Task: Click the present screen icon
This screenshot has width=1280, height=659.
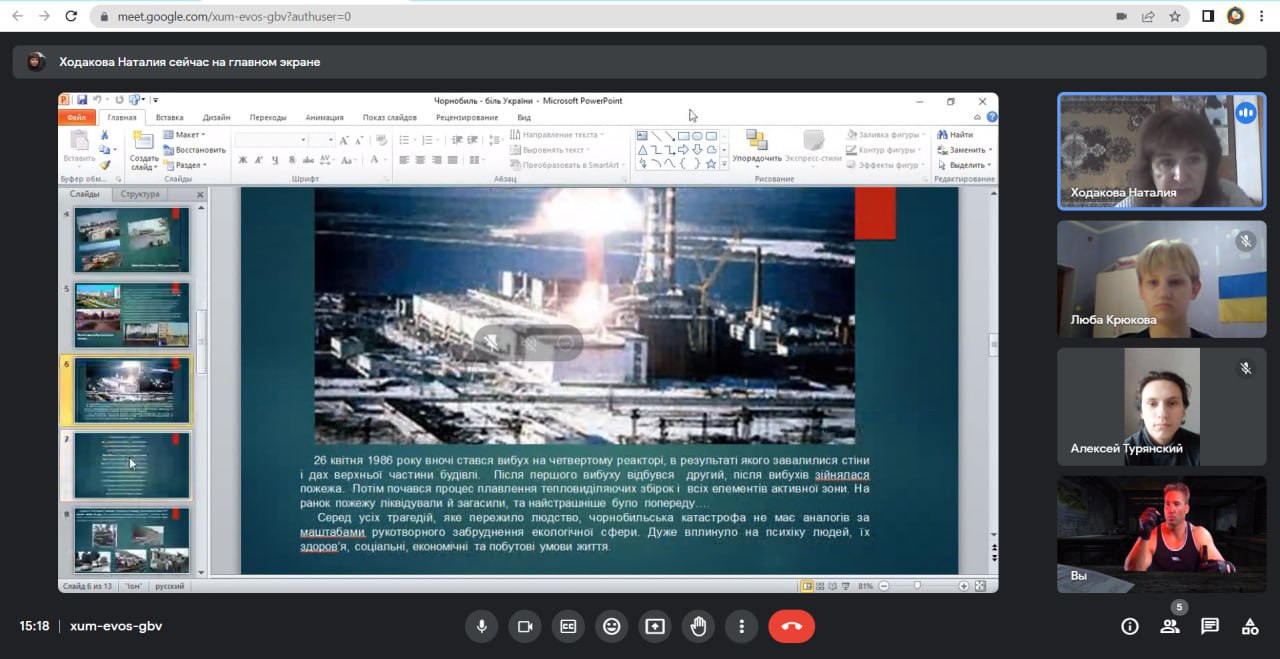Action: tap(655, 627)
